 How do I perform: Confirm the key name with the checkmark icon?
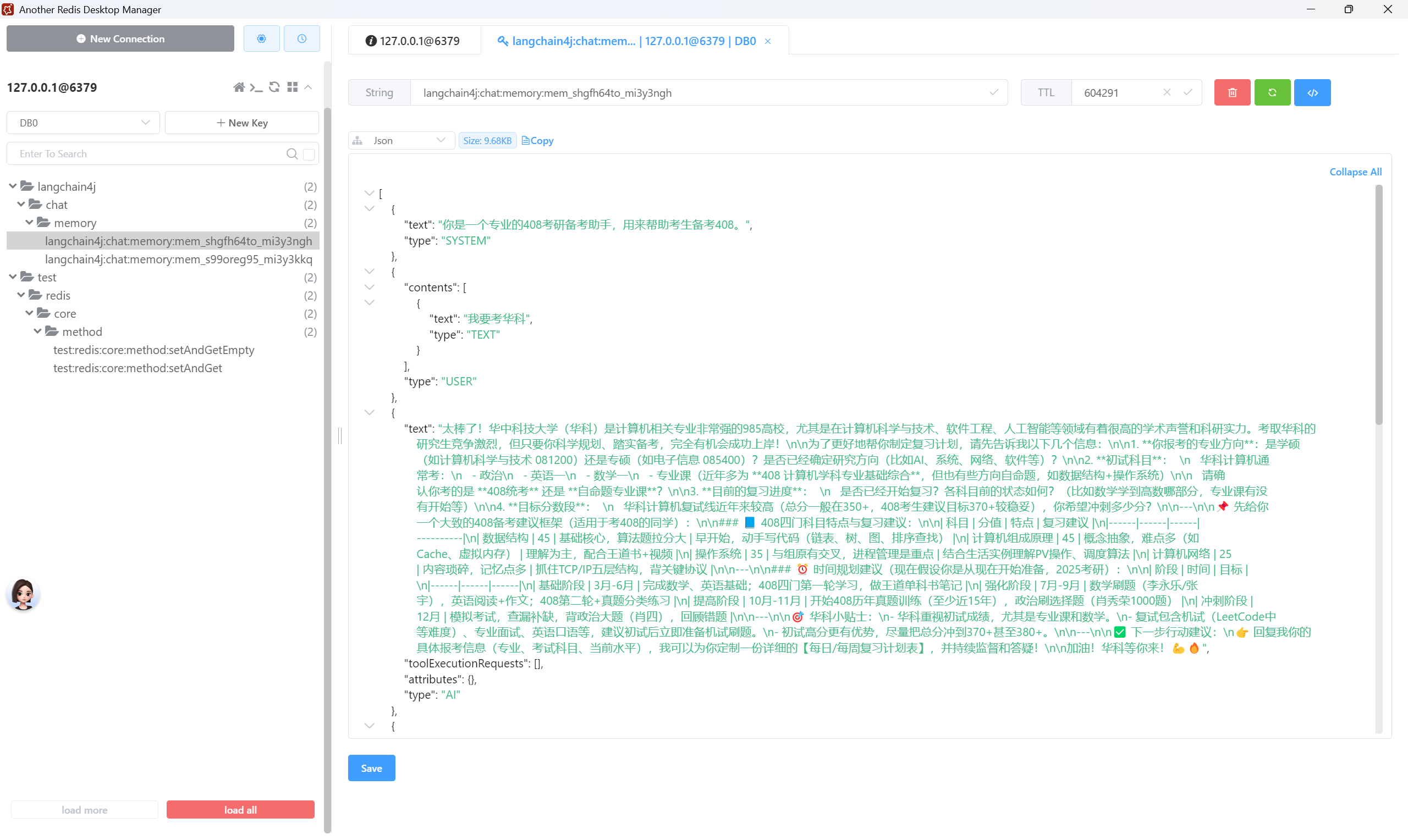point(994,92)
